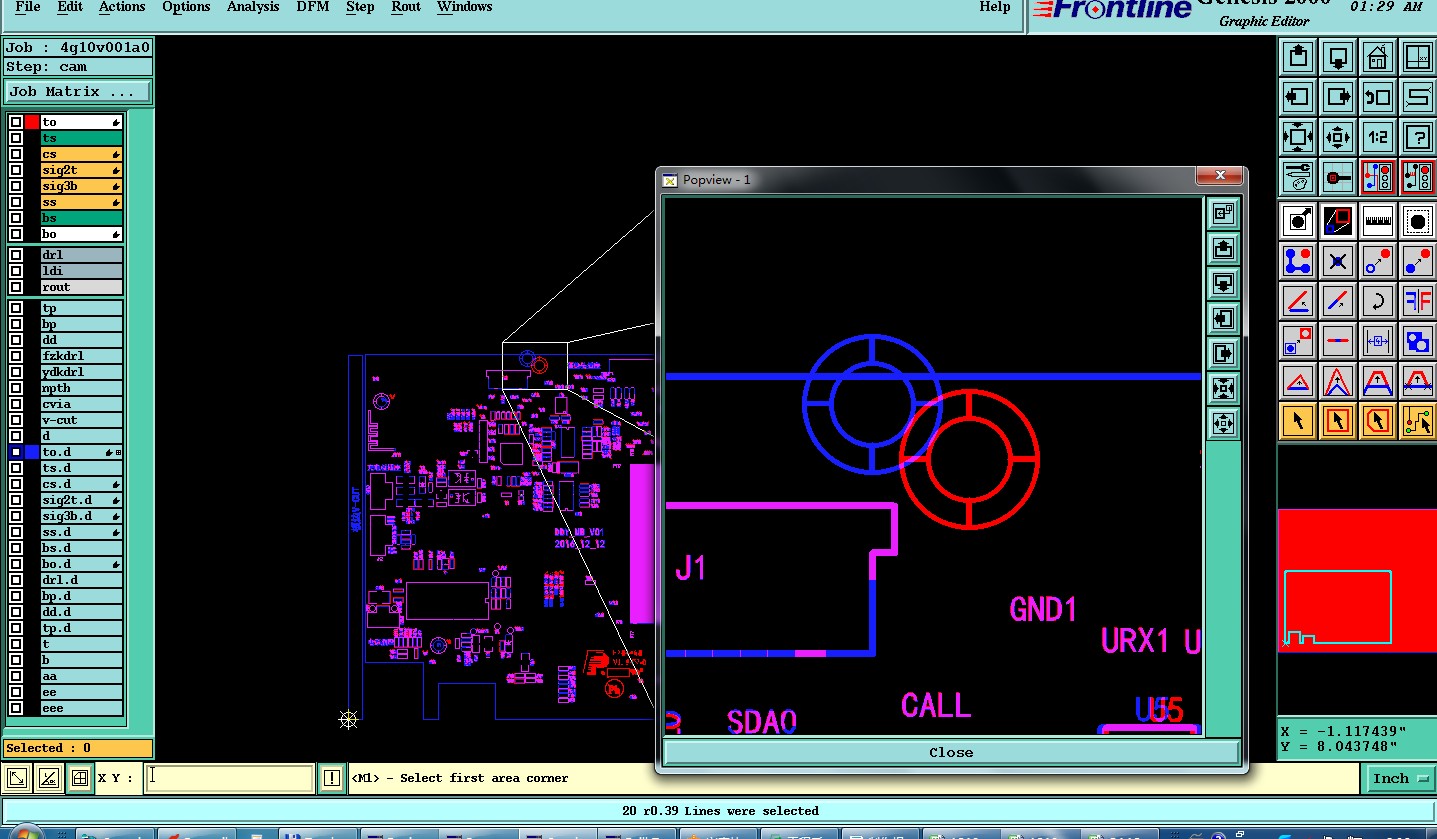Screen dimensions: 1437x839
Task: Click the pan left arrow icon
Action: (x=1298, y=97)
